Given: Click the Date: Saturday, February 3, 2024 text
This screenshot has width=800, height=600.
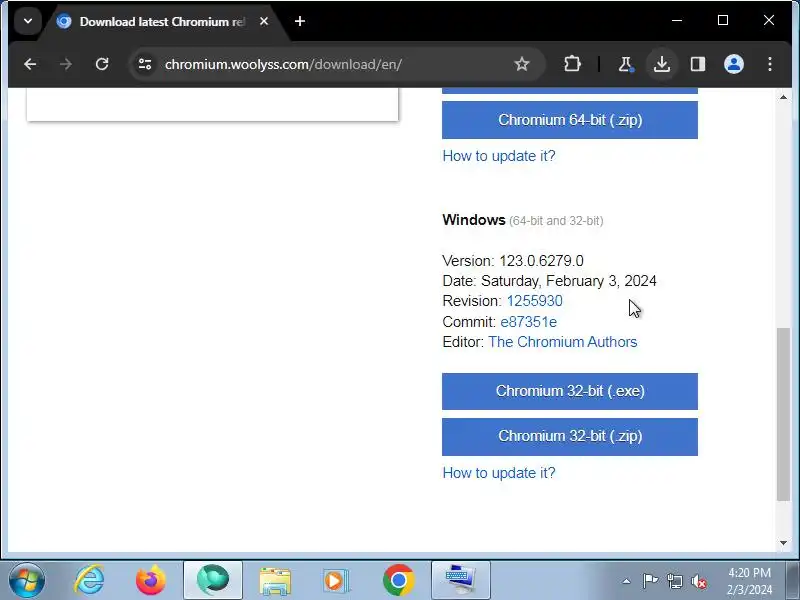Looking at the screenshot, I should tap(549, 281).
